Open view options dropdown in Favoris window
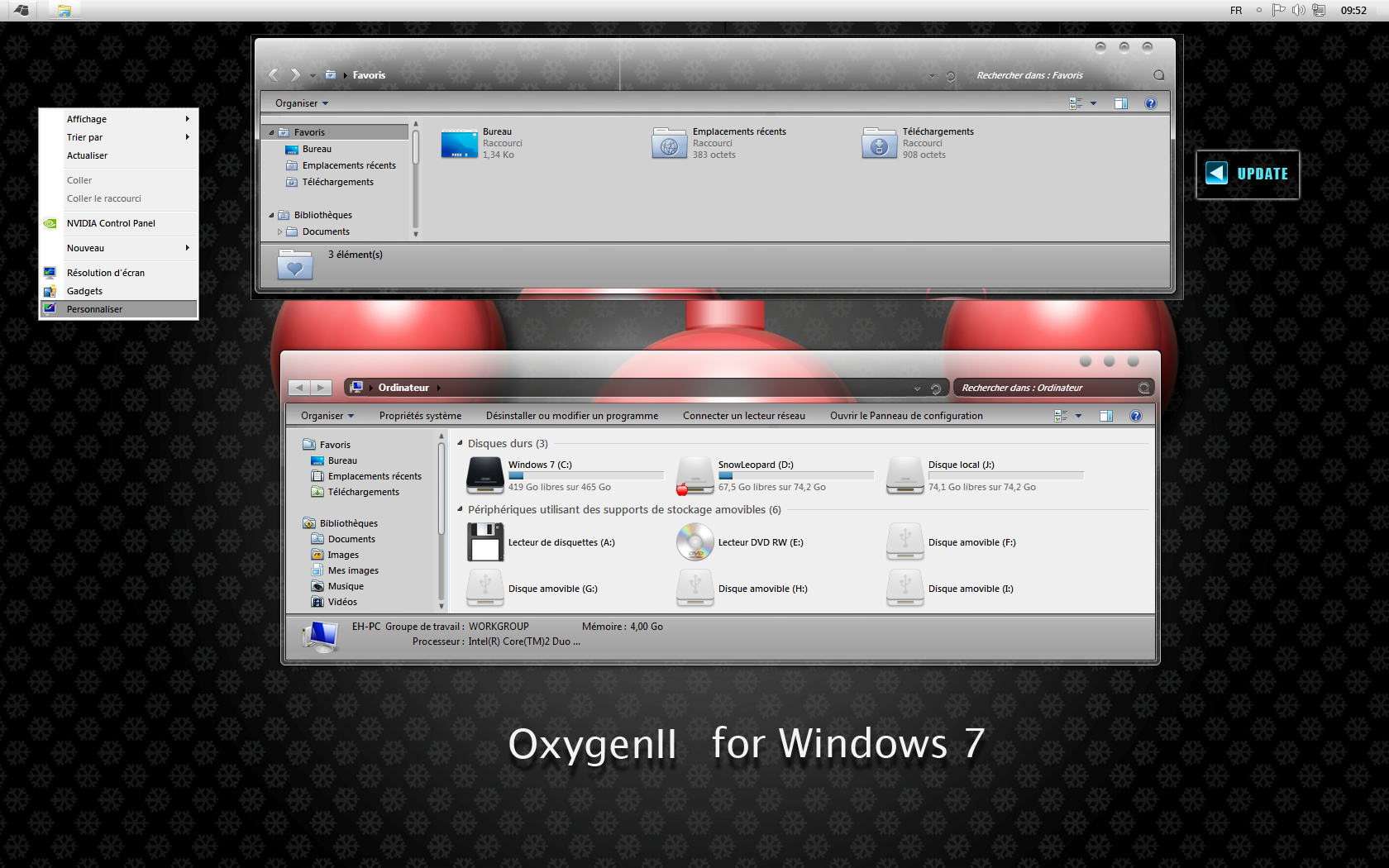 [x=1093, y=103]
